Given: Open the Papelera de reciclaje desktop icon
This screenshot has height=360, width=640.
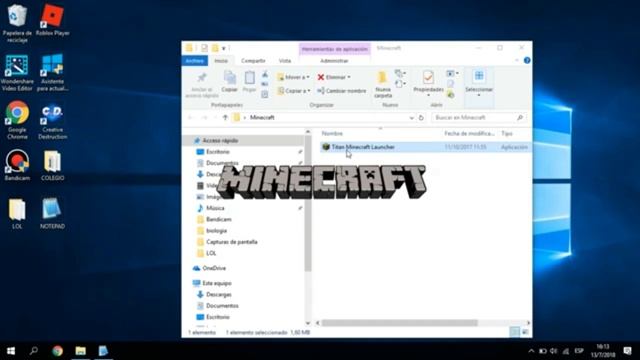Looking at the screenshot, I should pos(17,22).
